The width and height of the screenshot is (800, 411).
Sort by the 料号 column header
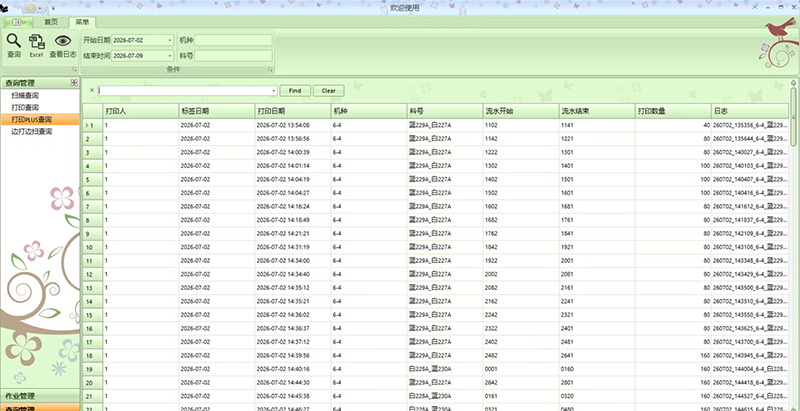point(445,111)
